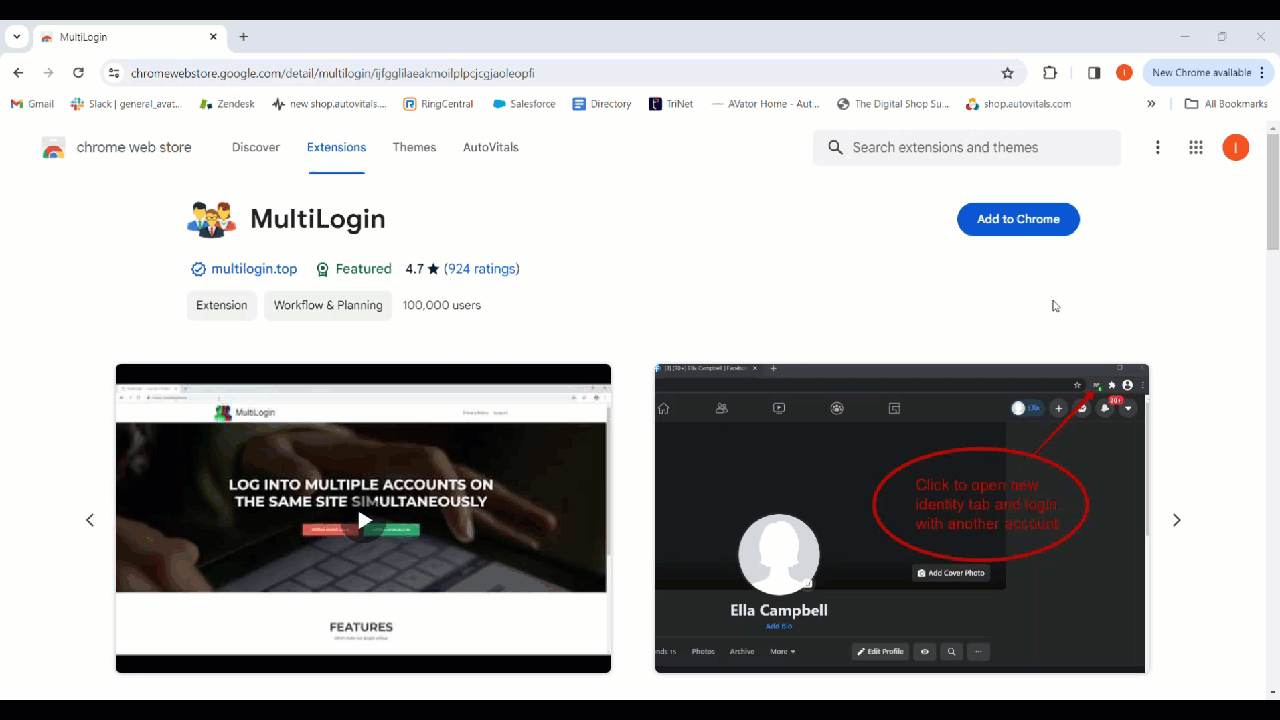The width and height of the screenshot is (1280, 720).
Task: Show the next screenshot with the right arrow
Action: 1177,520
